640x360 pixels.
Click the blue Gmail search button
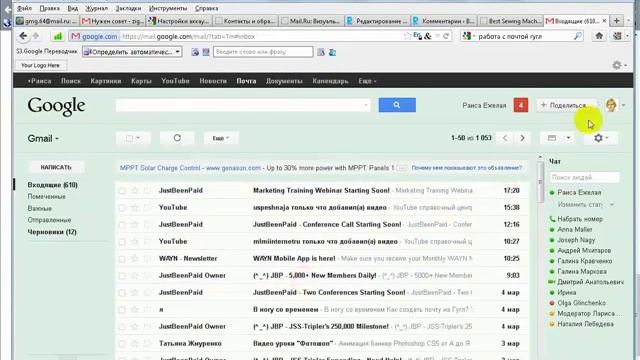397,105
